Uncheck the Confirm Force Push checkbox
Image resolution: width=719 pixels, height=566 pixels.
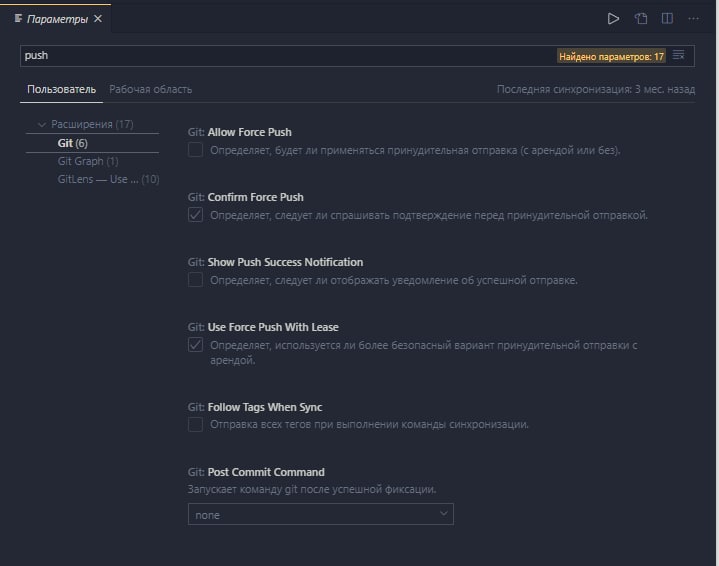[x=196, y=215]
